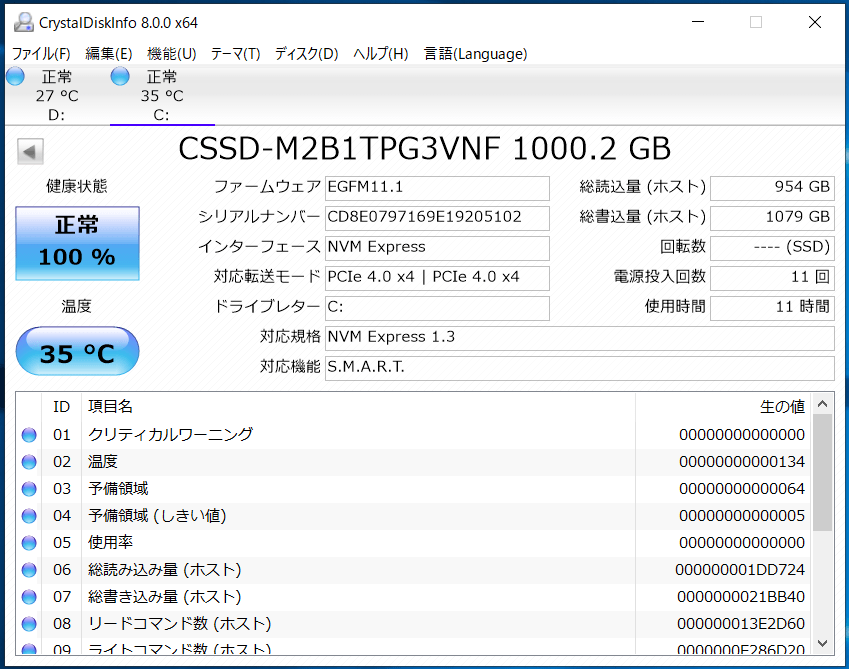Click the row name リードコマンド数 (ホスト)
Image resolution: width=849 pixels, height=669 pixels.
(x=180, y=624)
